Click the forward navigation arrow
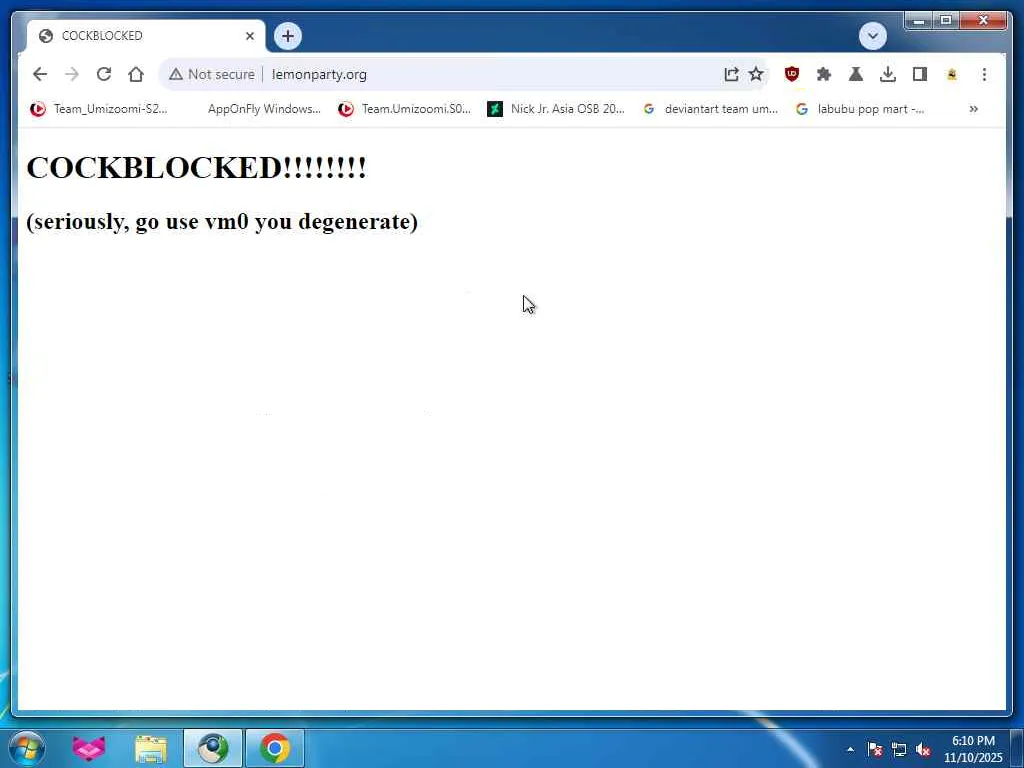Image resolution: width=1024 pixels, height=768 pixels. [72, 74]
